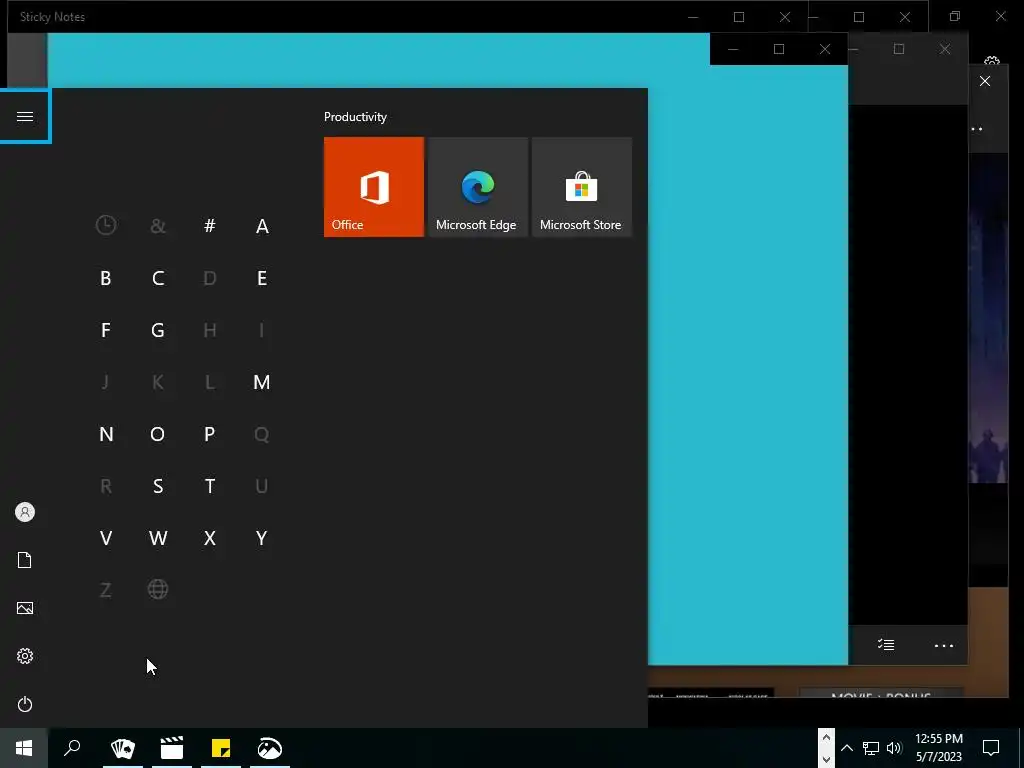
Task: Jump to apps starting with V
Action: (x=106, y=538)
